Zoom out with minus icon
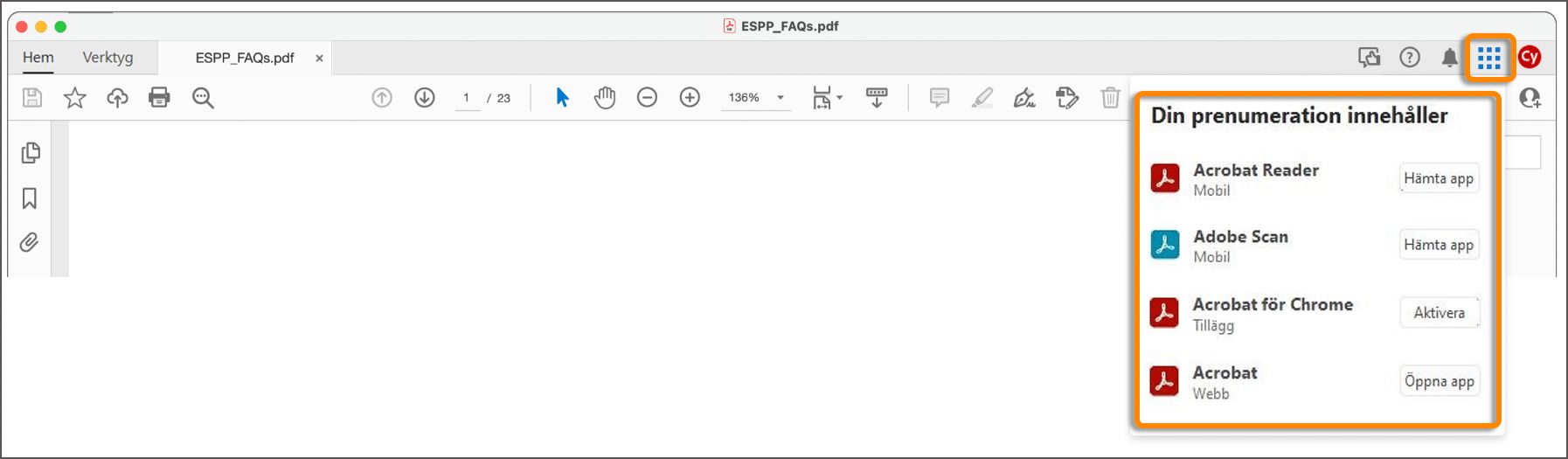The height and width of the screenshot is (459, 1568). 647,98
